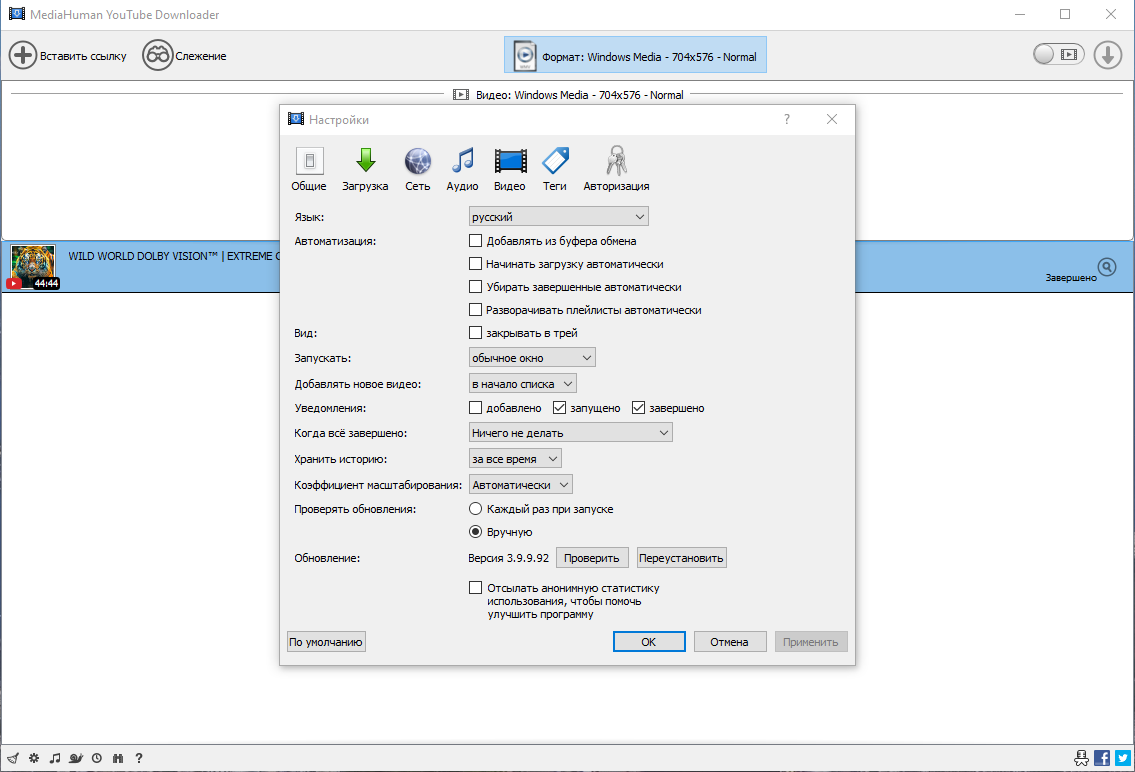Click the Start all downloads arrow icon

(1107, 55)
